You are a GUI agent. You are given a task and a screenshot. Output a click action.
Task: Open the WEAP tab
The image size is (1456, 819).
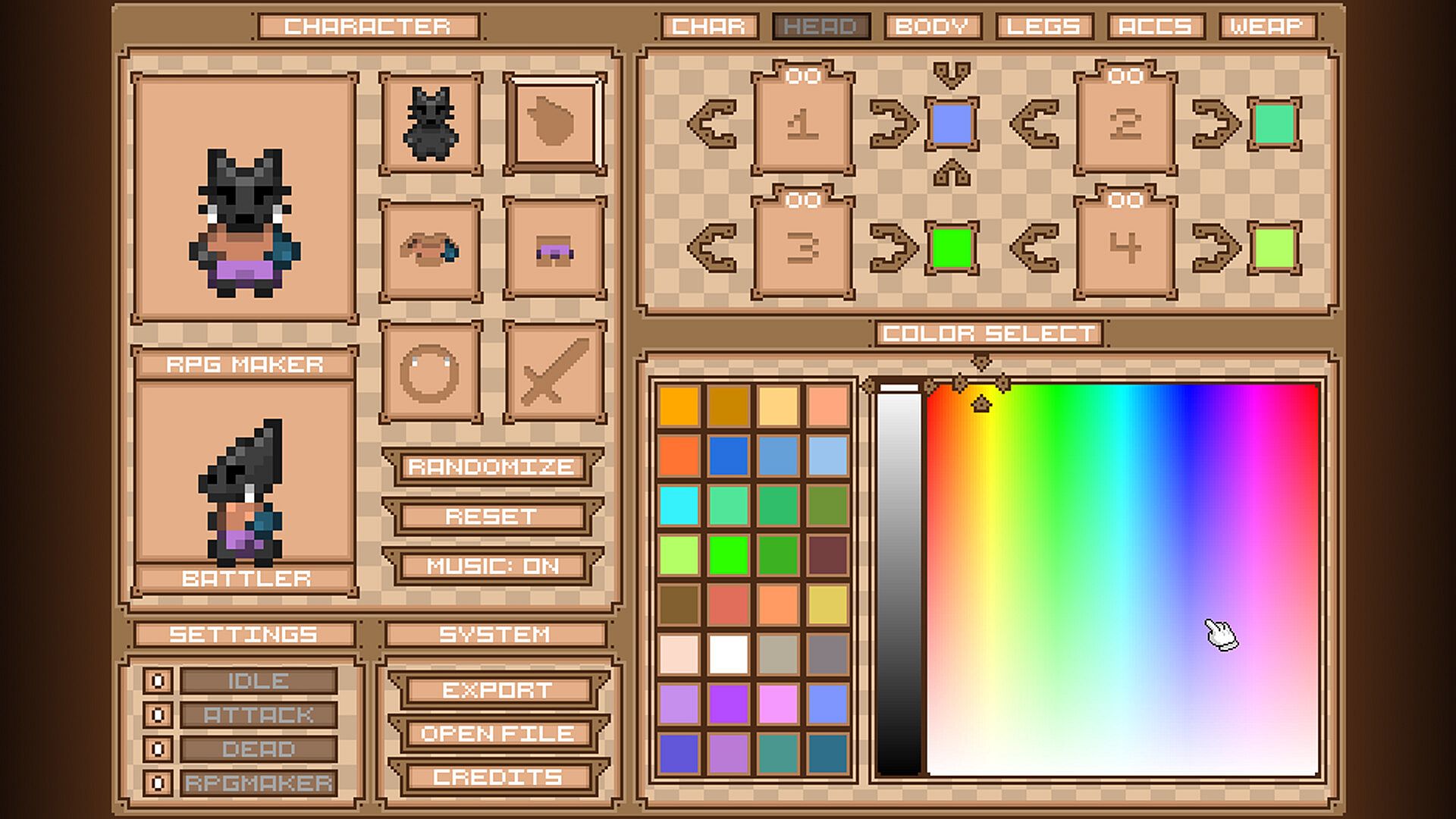click(1266, 27)
